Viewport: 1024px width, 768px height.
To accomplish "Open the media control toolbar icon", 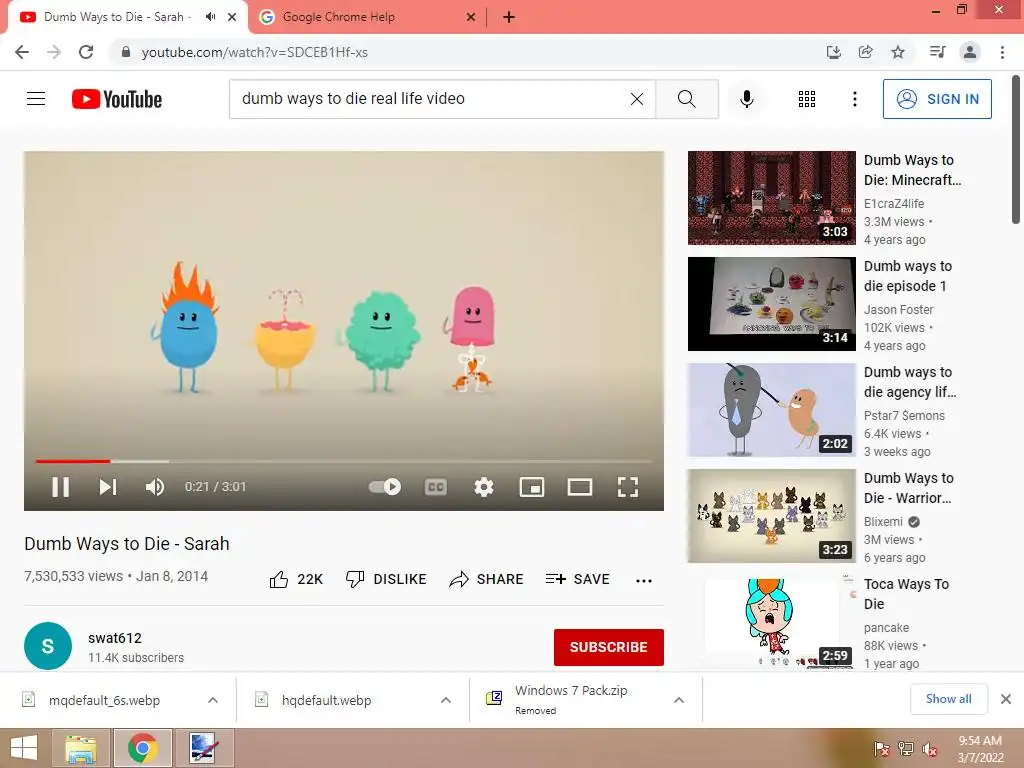I will tap(937, 52).
